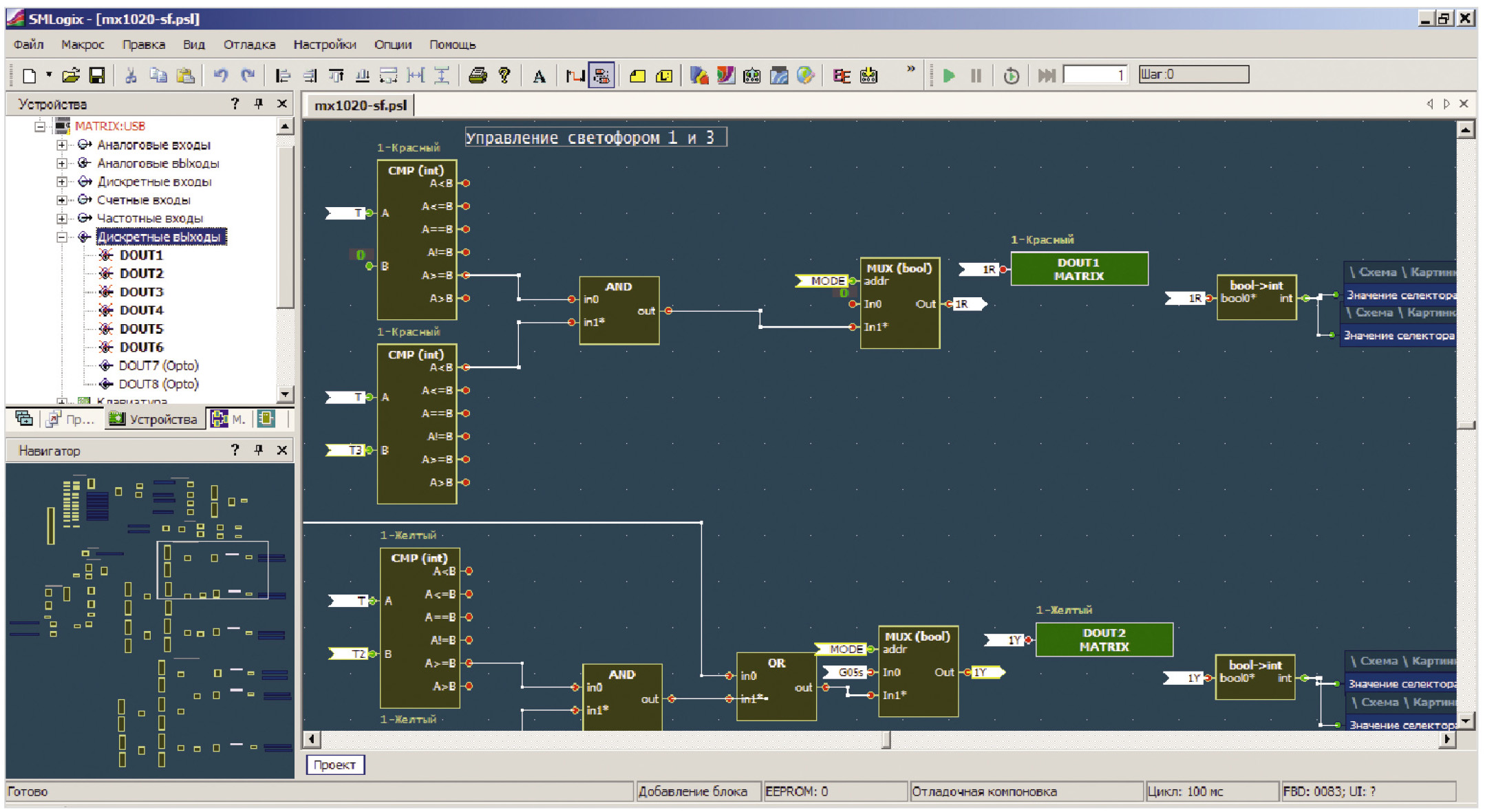Collapse the Дискретные выходы tree node
Screen dimensions: 1485x812
[x=62, y=237]
